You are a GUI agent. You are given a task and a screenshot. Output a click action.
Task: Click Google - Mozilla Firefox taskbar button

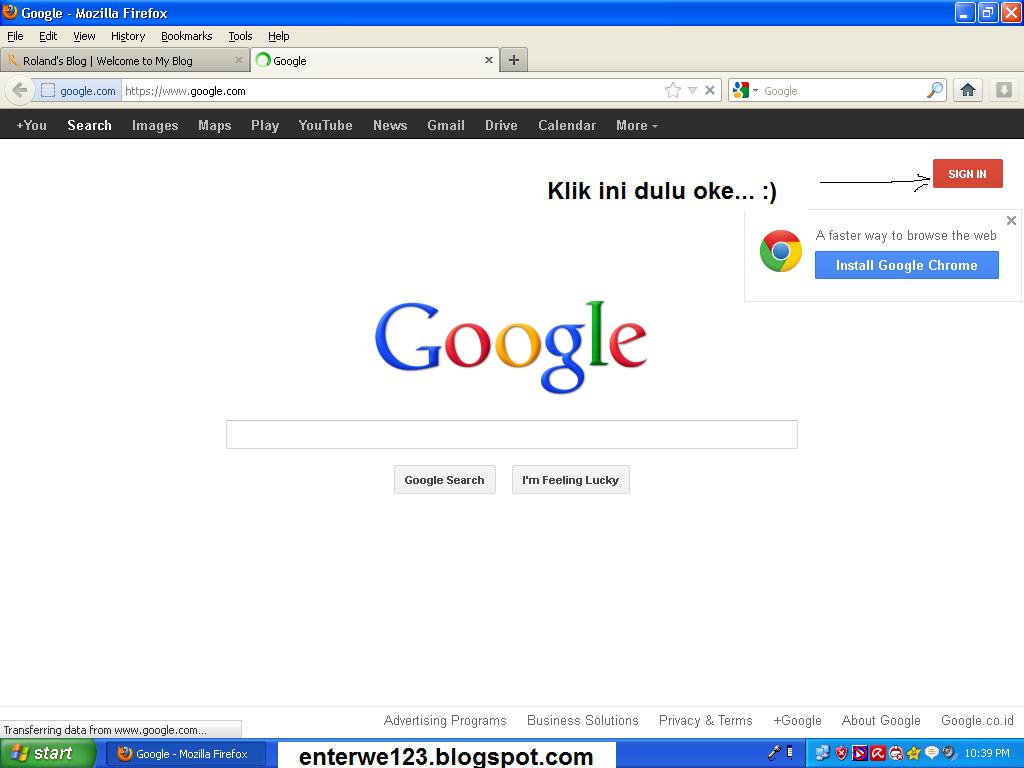[x=185, y=754]
